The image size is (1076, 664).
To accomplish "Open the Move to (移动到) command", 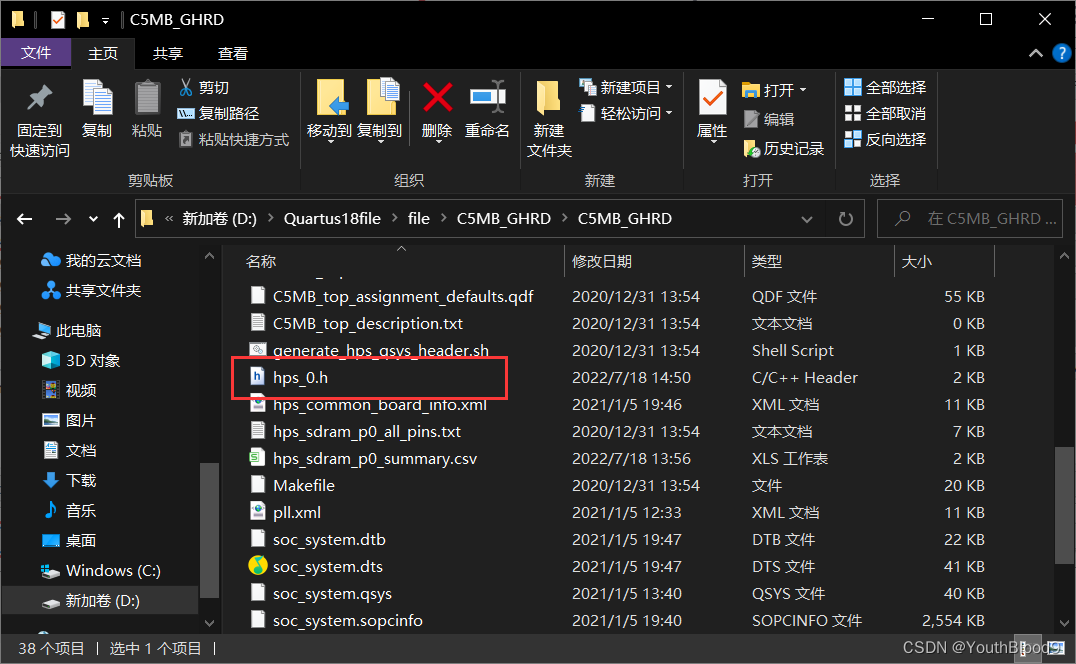I will point(329,110).
